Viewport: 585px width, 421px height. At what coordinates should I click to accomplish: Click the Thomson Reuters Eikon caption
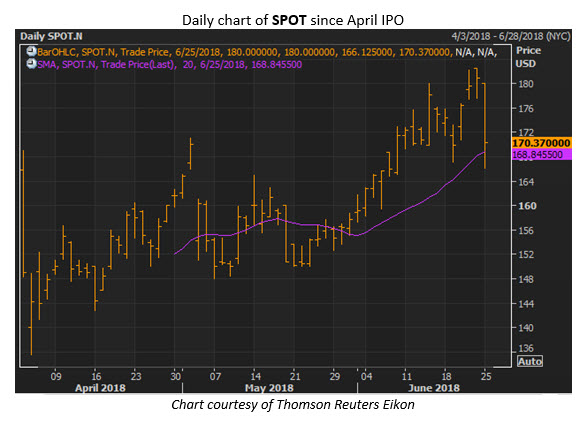pyautogui.click(x=293, y=405)
